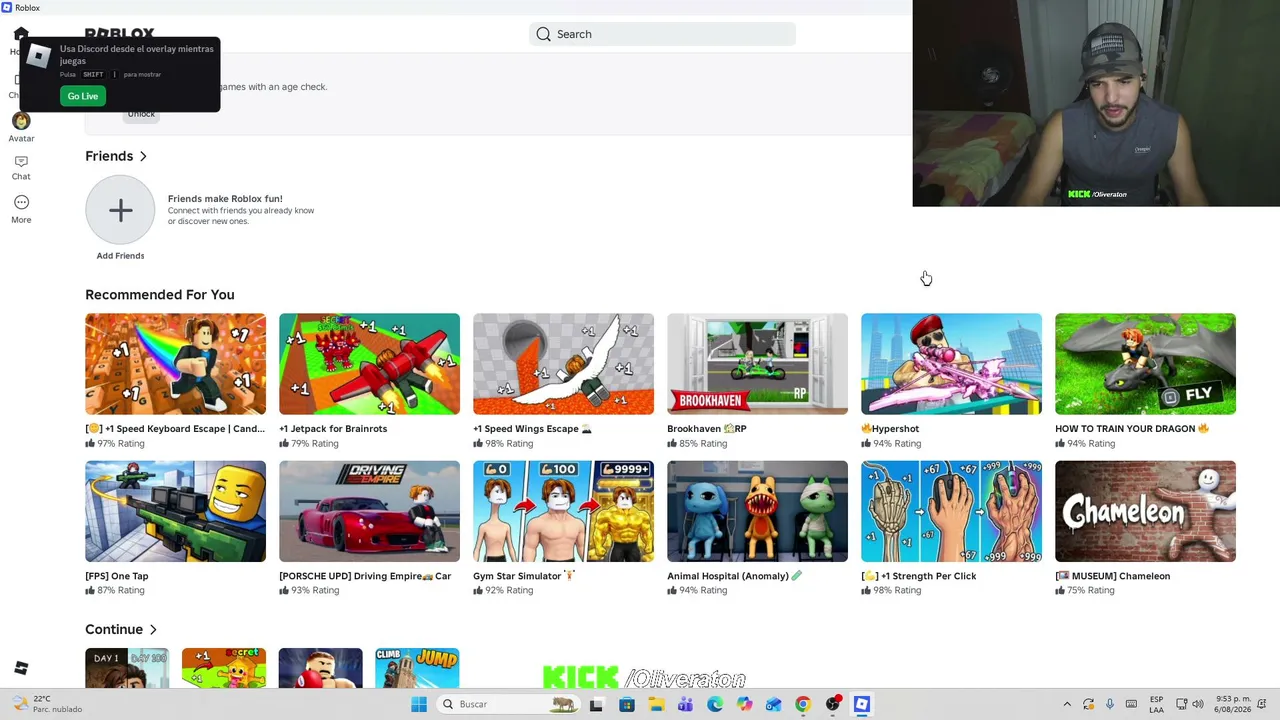Open +1 Speed Wings Escape thumbnail

coord(563,364)
